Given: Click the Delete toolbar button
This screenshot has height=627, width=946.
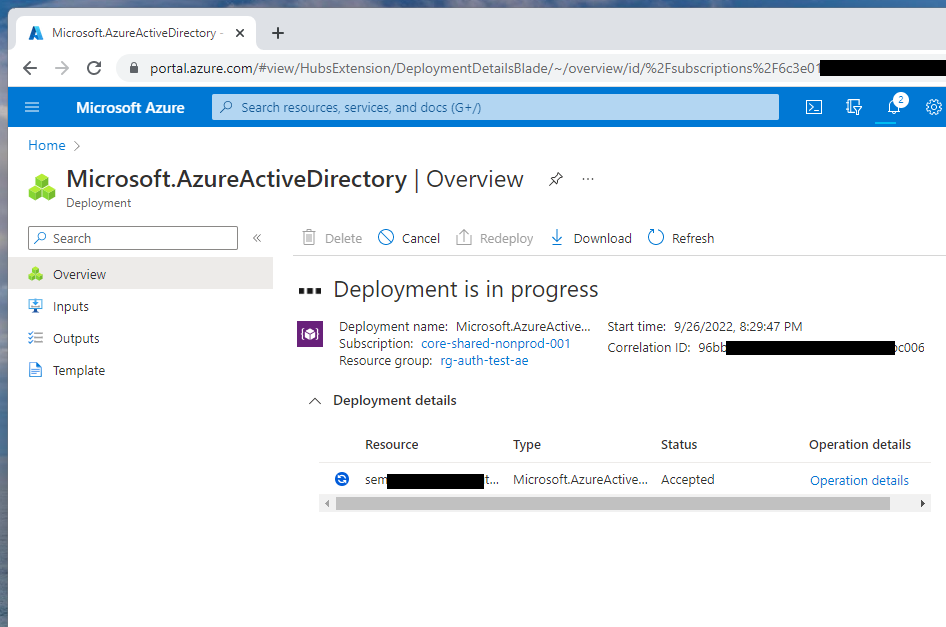Looking at the screenshot, I should coord(332,238).
